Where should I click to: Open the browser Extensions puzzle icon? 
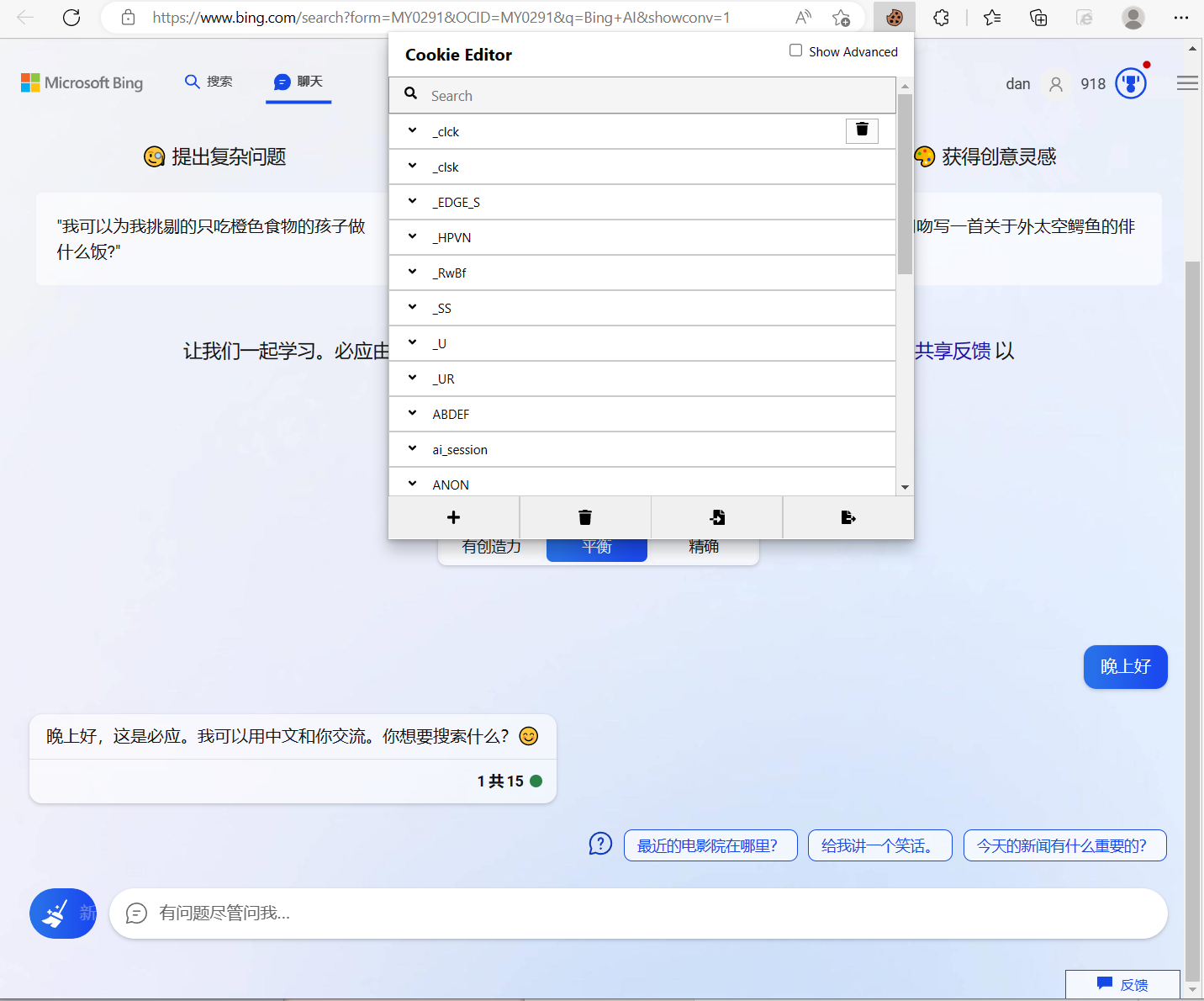[941, 17]
